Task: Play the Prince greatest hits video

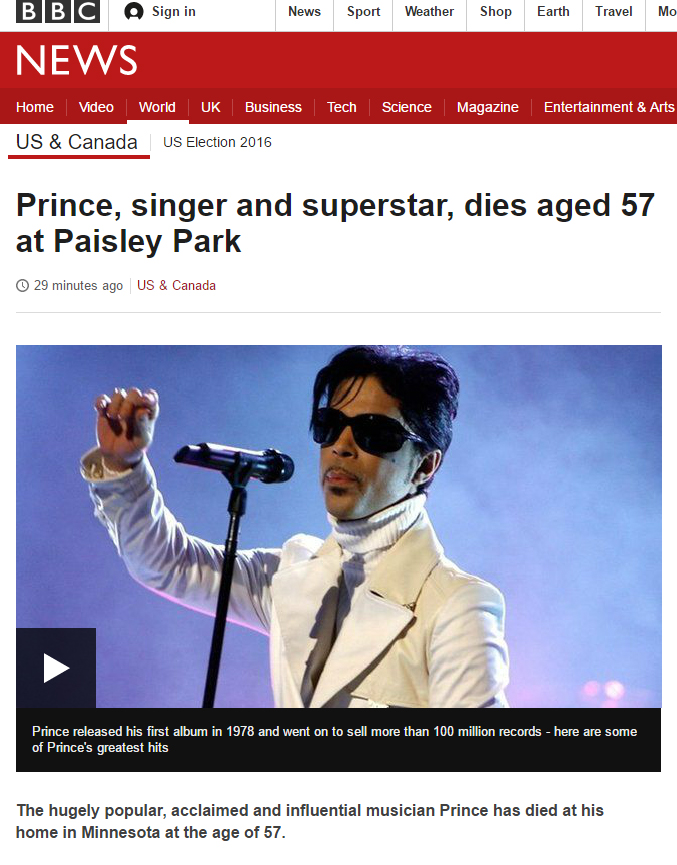Action: point(56,668)
